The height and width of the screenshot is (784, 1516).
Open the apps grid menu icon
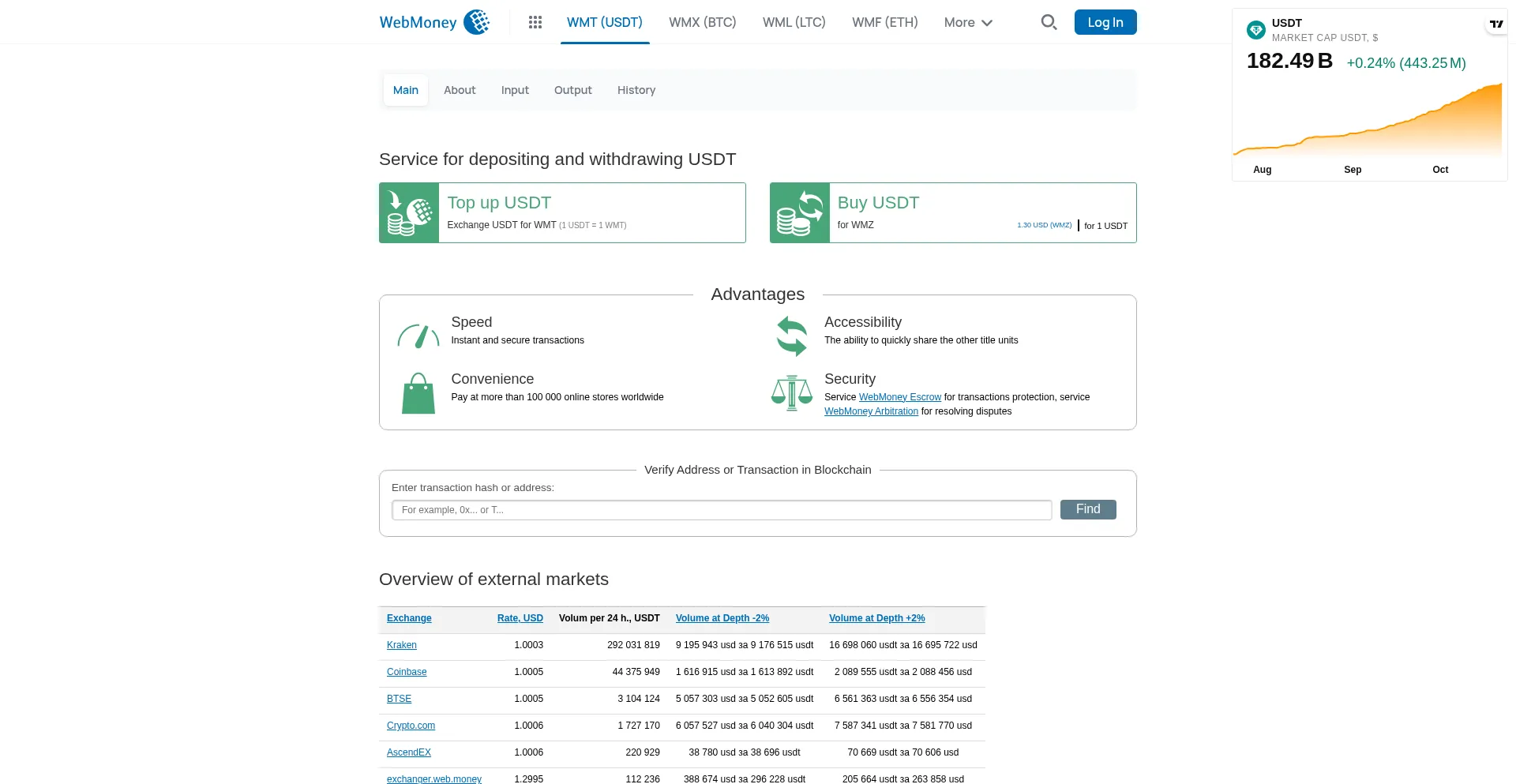[x=535, y=22]
